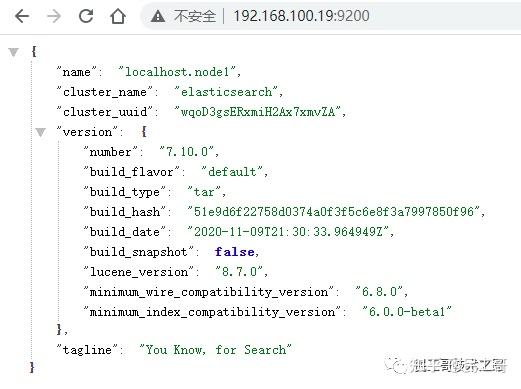Click the cluster_uuid value string
The image size is (521, 389).
pyautogui.click(x=258, y=112)
